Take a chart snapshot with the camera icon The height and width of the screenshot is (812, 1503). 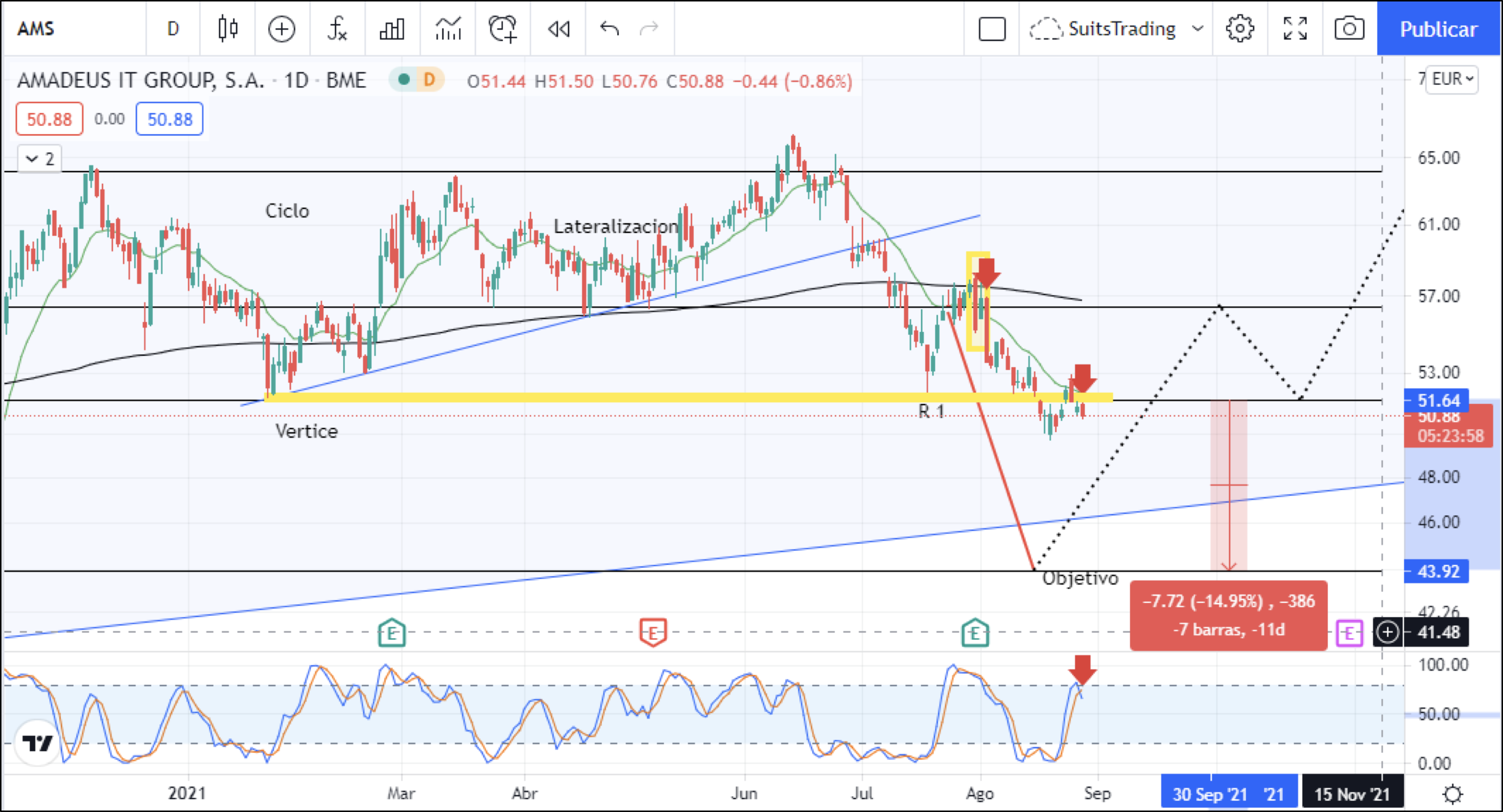1349,28
